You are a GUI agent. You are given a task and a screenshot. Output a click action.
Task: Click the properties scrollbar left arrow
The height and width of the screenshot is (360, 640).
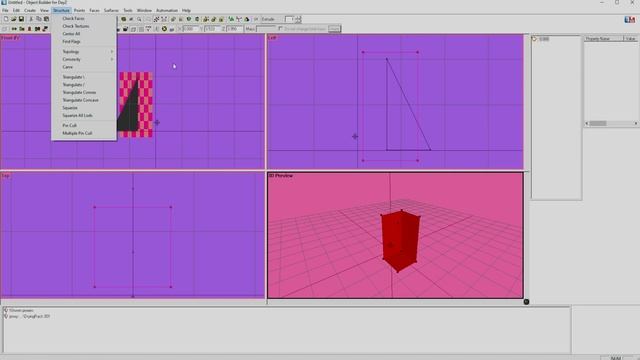587,123
